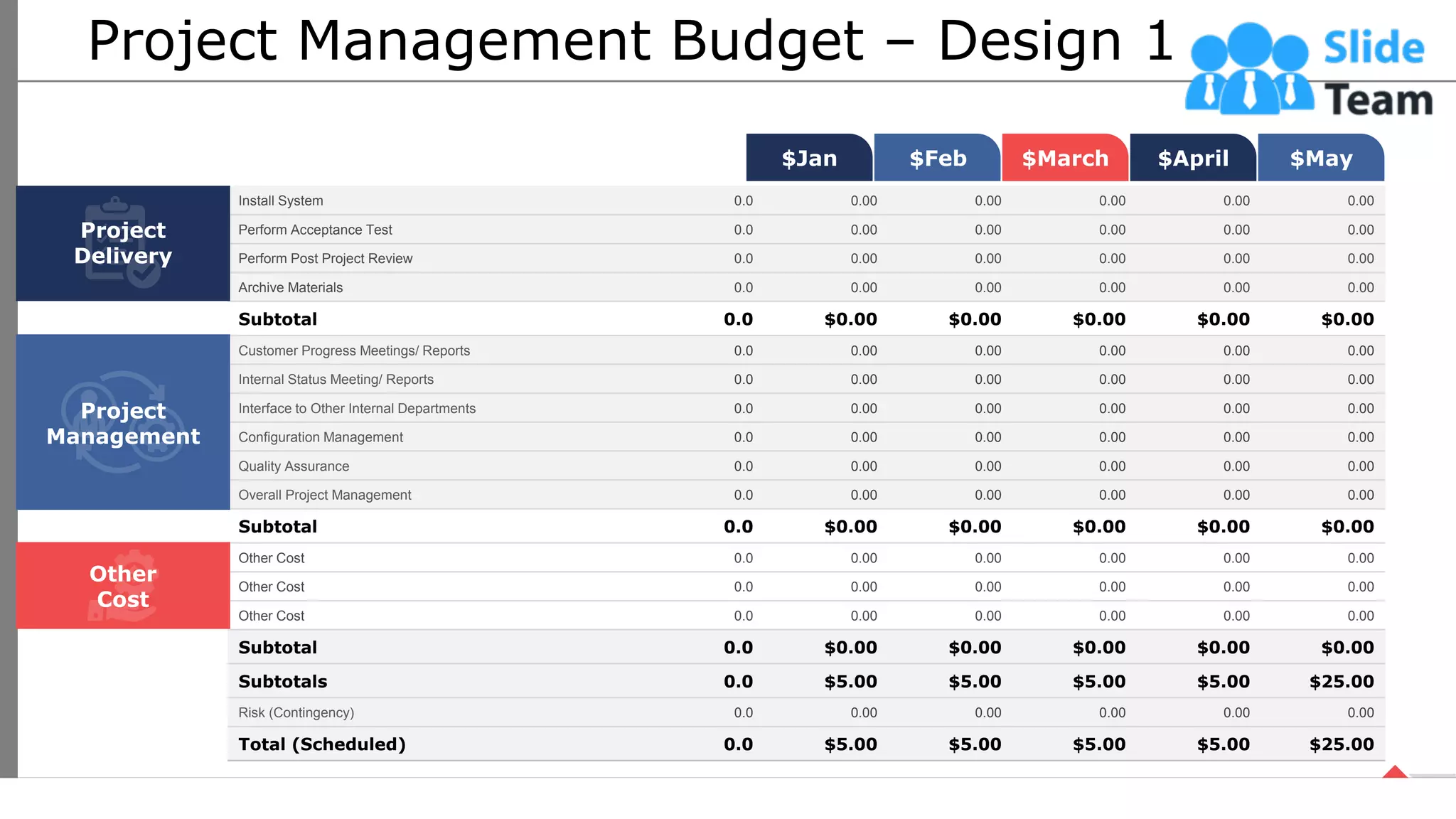The height and width of the screenshot is (819, 1456).
Task: Click the $25.00 value in Subtotals row
Action: [1342, 682]
